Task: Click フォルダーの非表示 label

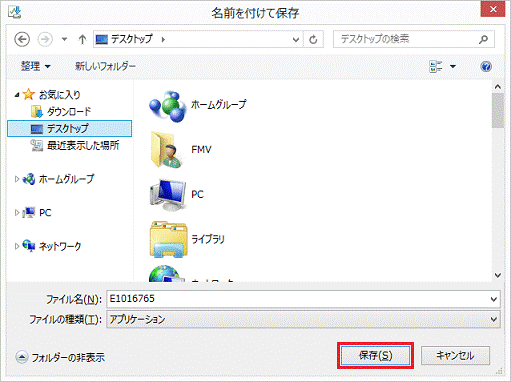Action: pos(68,358)
